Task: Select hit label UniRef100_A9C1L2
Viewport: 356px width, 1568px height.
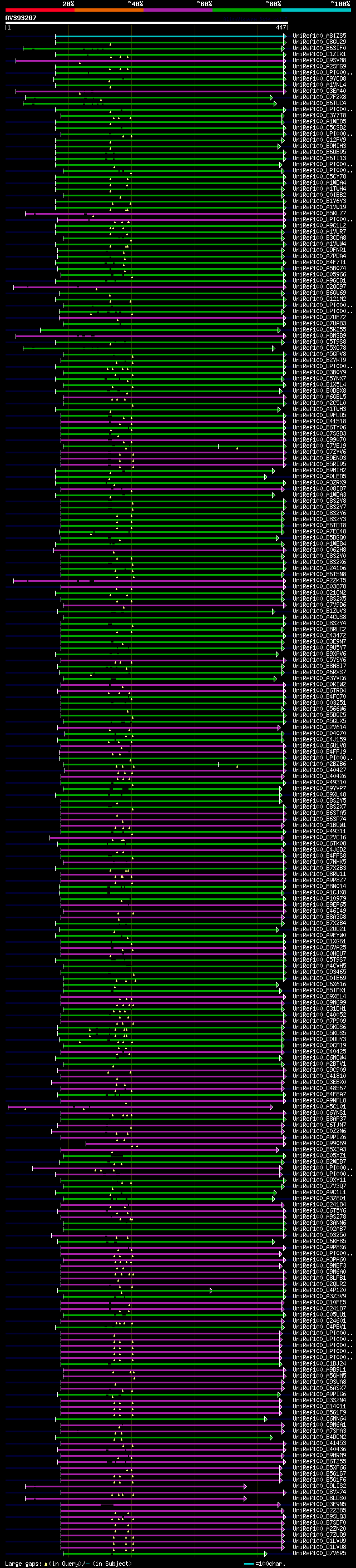Action: tap(319, 226)
